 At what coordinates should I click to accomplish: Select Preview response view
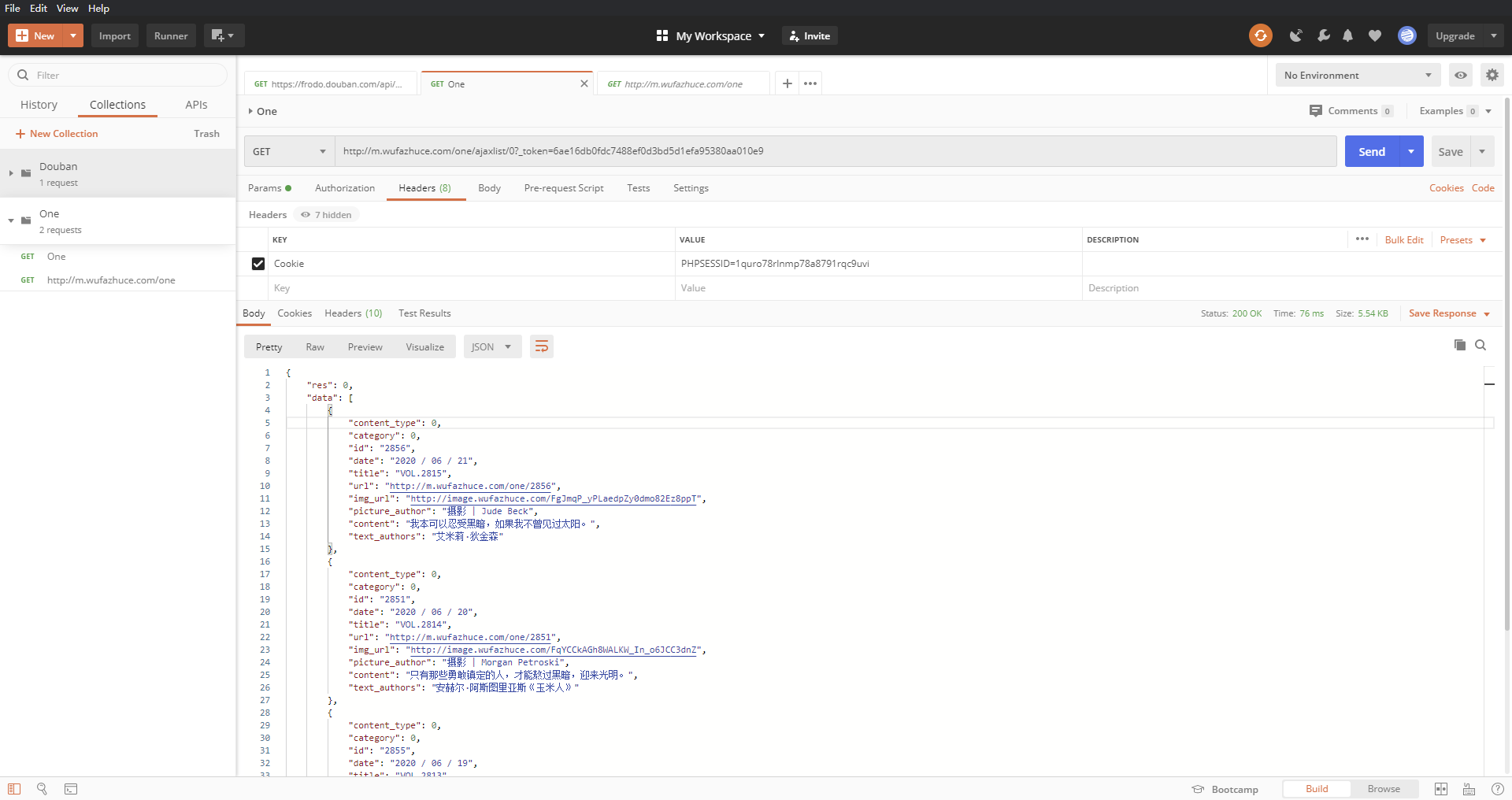coord(365,346)
